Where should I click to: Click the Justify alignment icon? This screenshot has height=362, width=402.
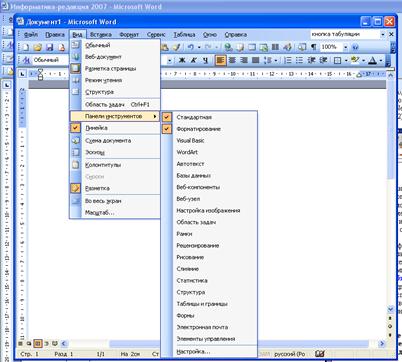256,60
